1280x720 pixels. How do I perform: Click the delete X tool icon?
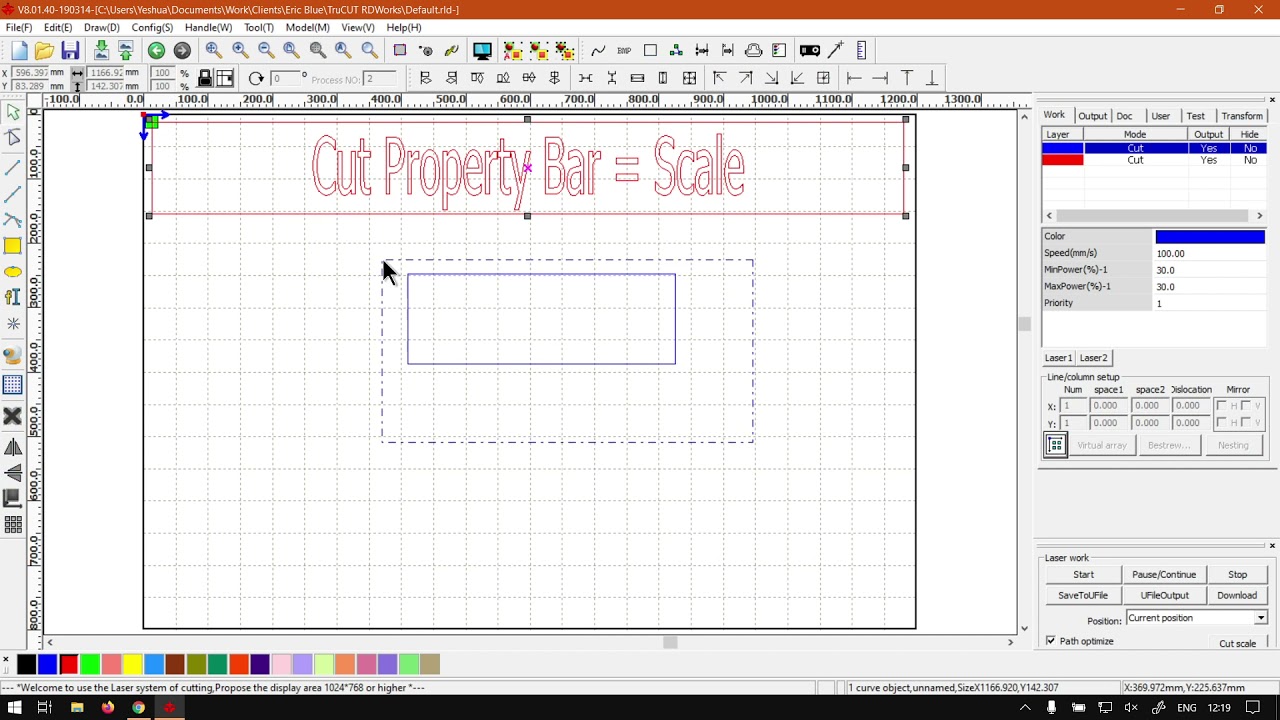[13, 416]
